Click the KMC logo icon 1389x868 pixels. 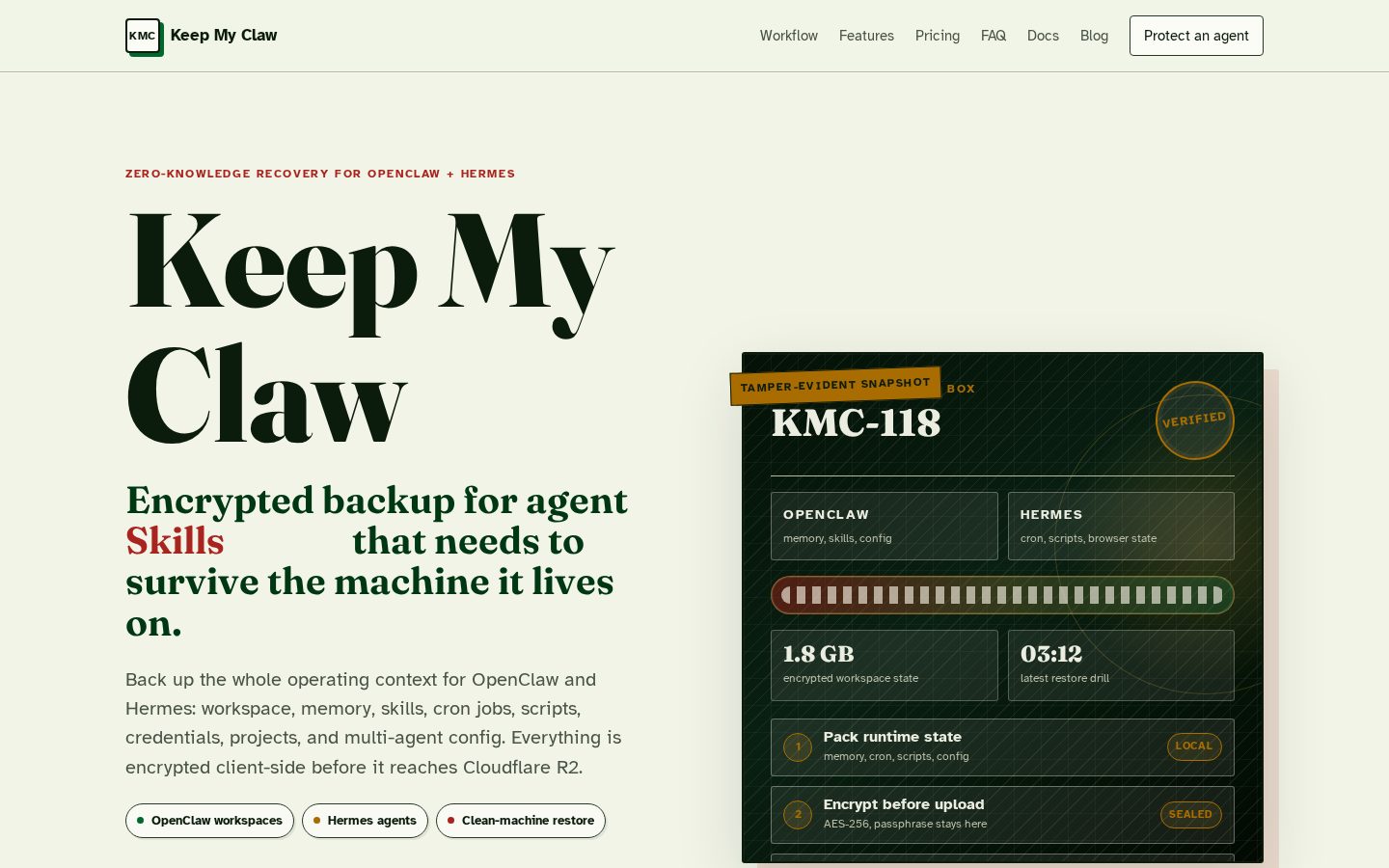click(144, 37)
